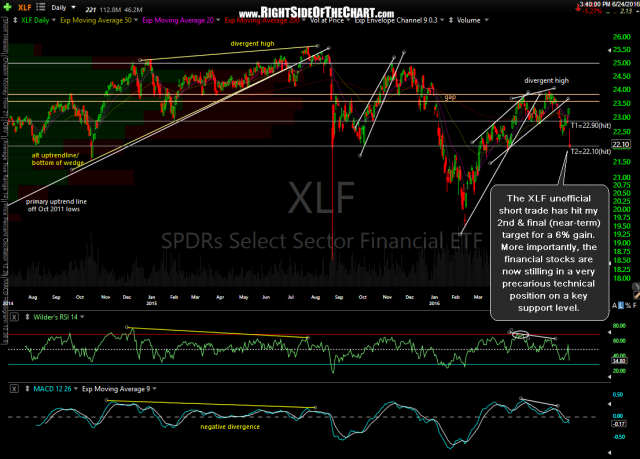Expand Vol at Price dropdown arrow

(347, 20)
